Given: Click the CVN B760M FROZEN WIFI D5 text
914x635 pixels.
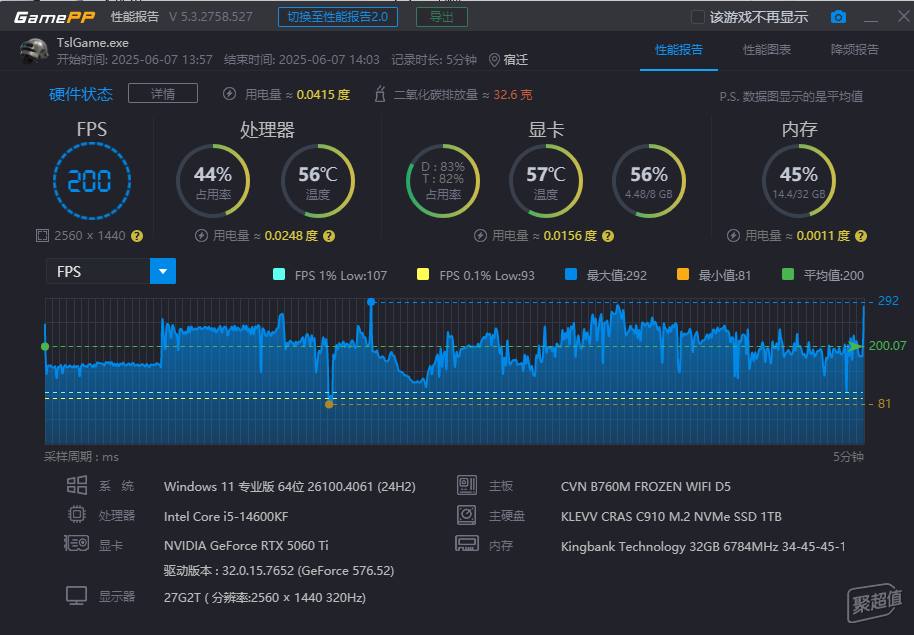Looking at the screenshot, I should point(645,486).
